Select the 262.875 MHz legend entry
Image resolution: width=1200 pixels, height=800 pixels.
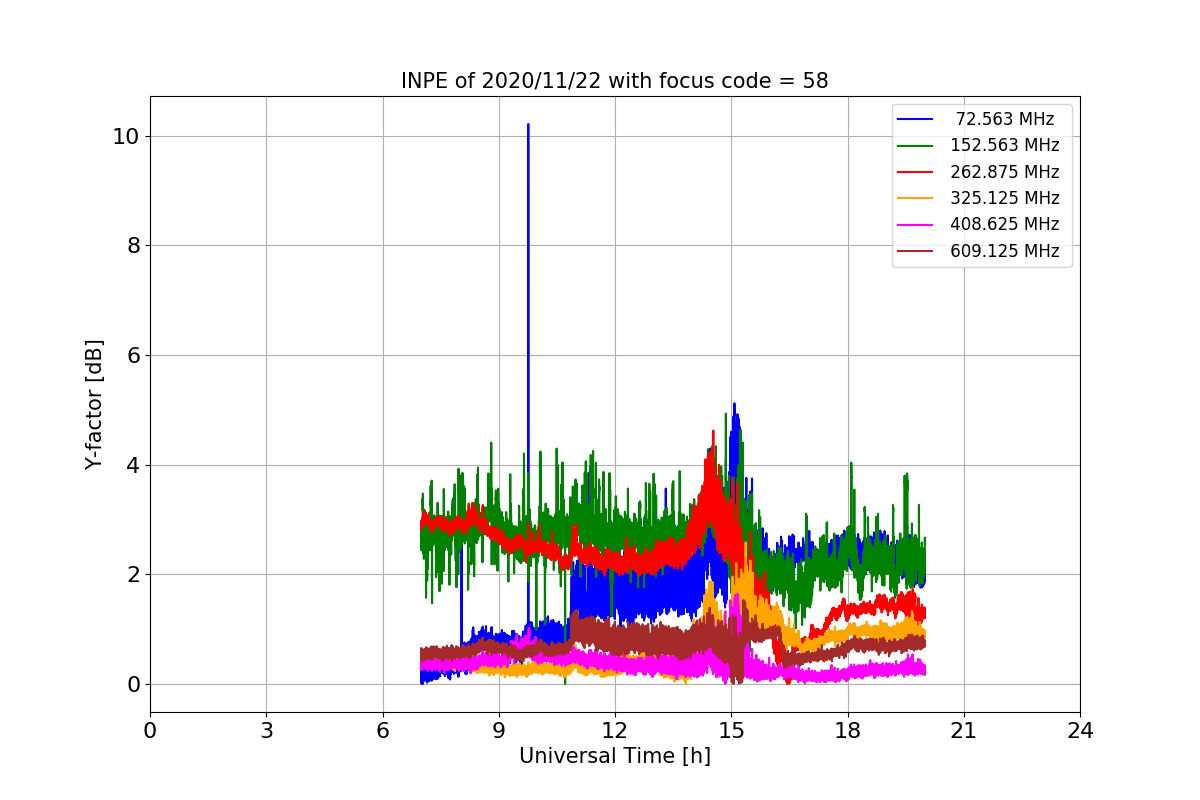[976, 172]
